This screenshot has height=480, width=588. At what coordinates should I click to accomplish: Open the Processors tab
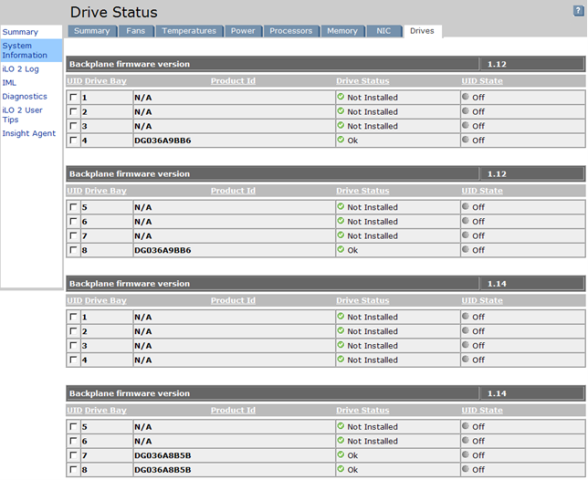tap(291, 31)
